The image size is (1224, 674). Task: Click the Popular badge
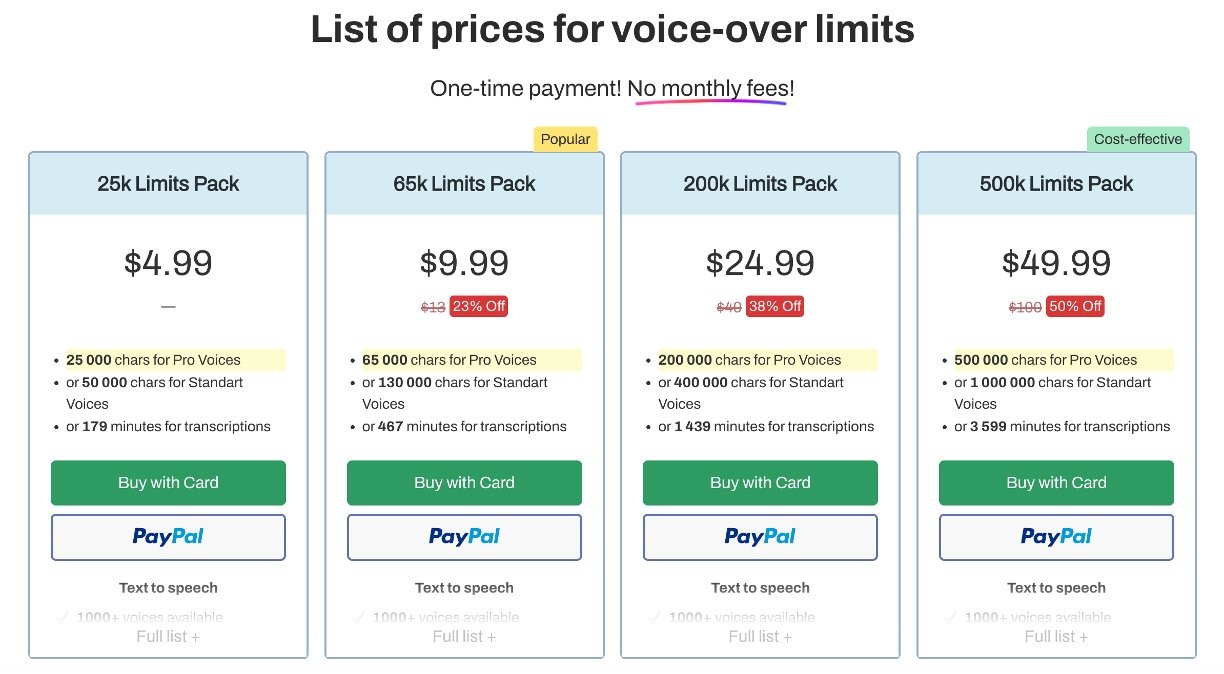[x=565, y=139]
